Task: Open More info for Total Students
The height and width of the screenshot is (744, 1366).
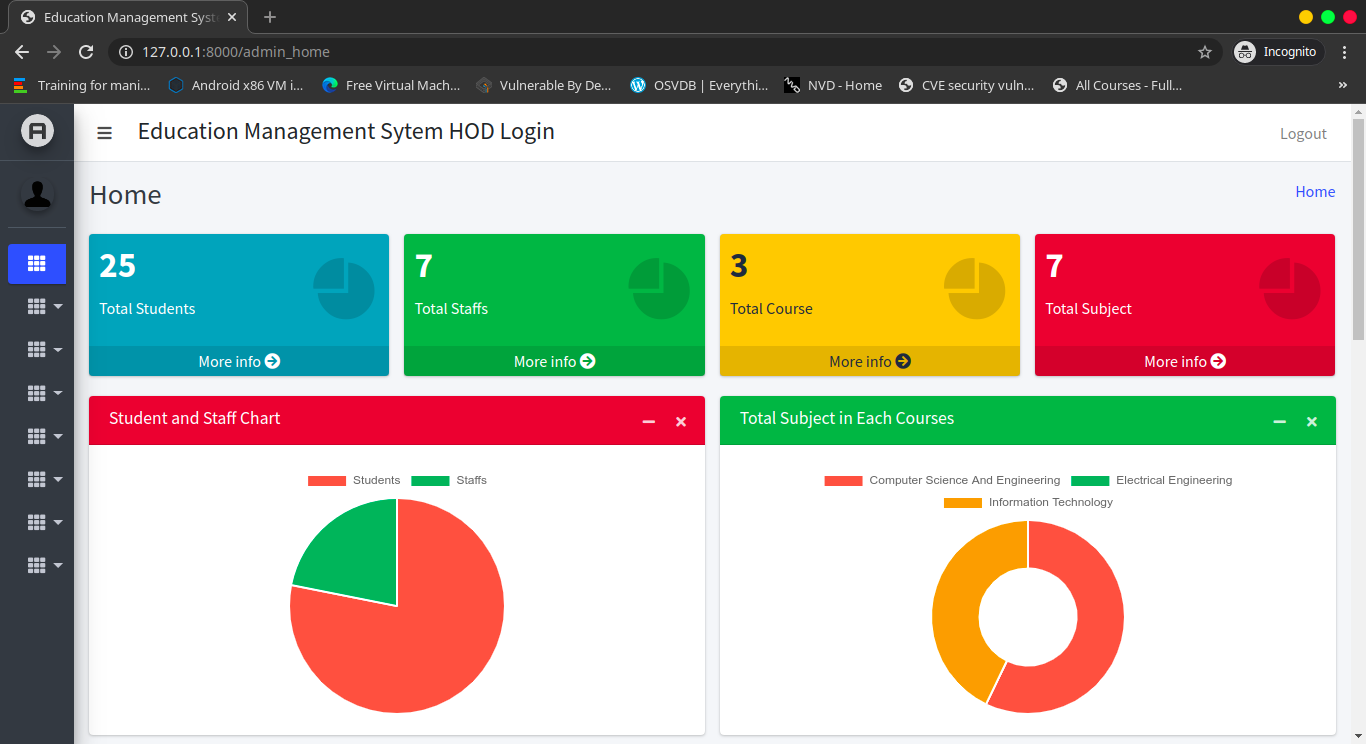Action: (x=239, y=361)
